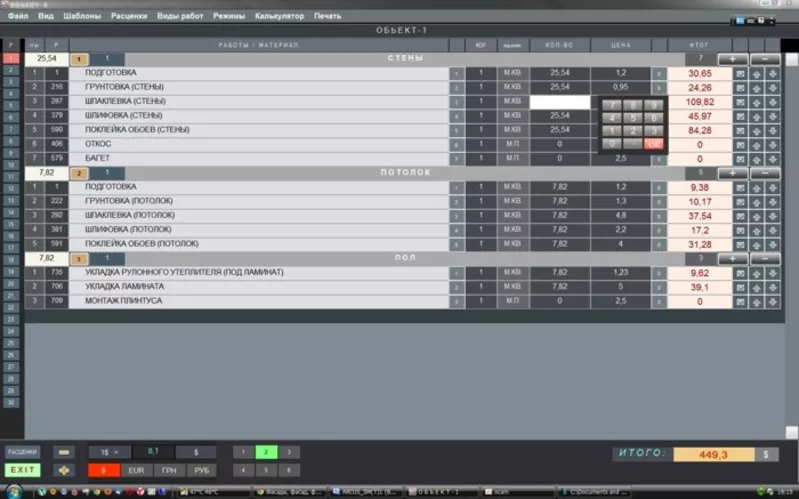799x499 pixels.
Task: Move ГРУНТОВКА (СТЕНЫ) row down
Action: click(x=773, y=88)
